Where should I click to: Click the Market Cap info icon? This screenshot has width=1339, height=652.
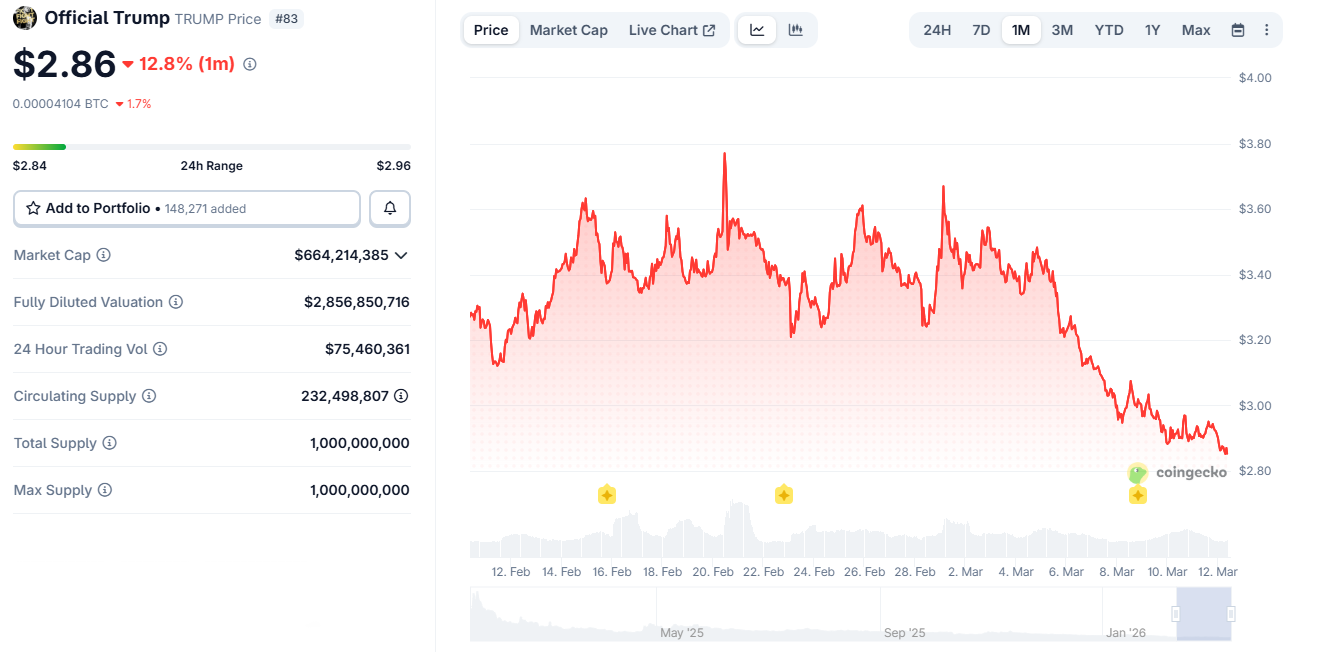(103, 255)
